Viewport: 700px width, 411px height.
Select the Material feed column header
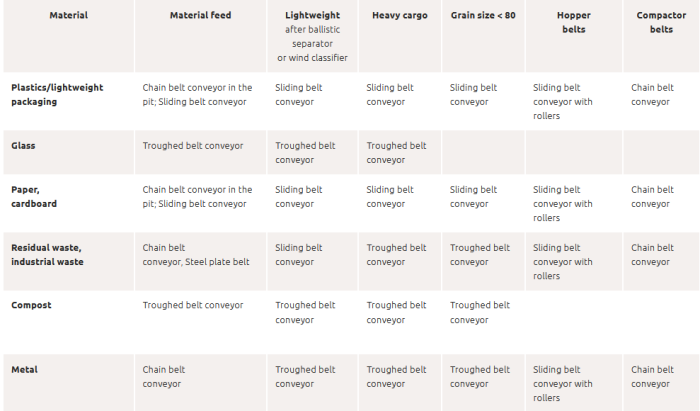200,16
